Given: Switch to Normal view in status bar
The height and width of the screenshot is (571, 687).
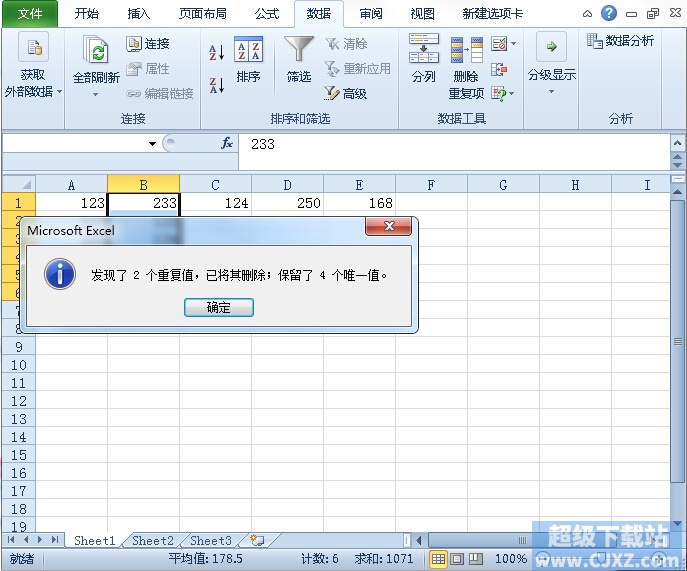Looking at the screenshot, I should [438, 559].
